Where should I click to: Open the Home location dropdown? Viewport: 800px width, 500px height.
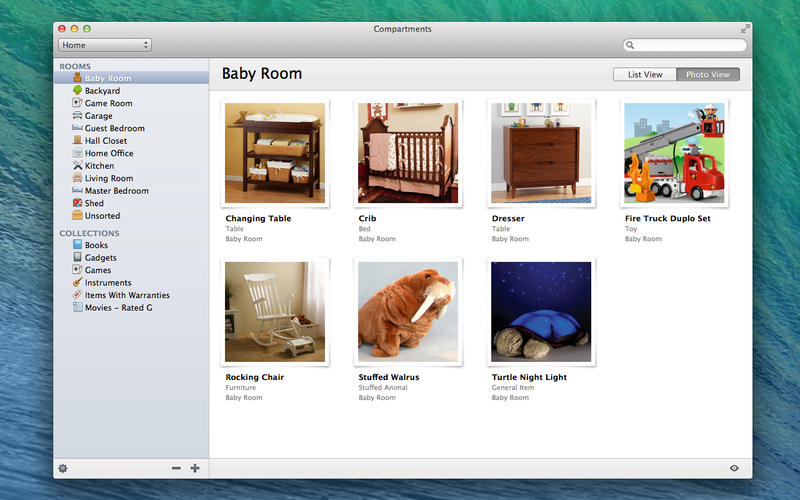(105, 45)
